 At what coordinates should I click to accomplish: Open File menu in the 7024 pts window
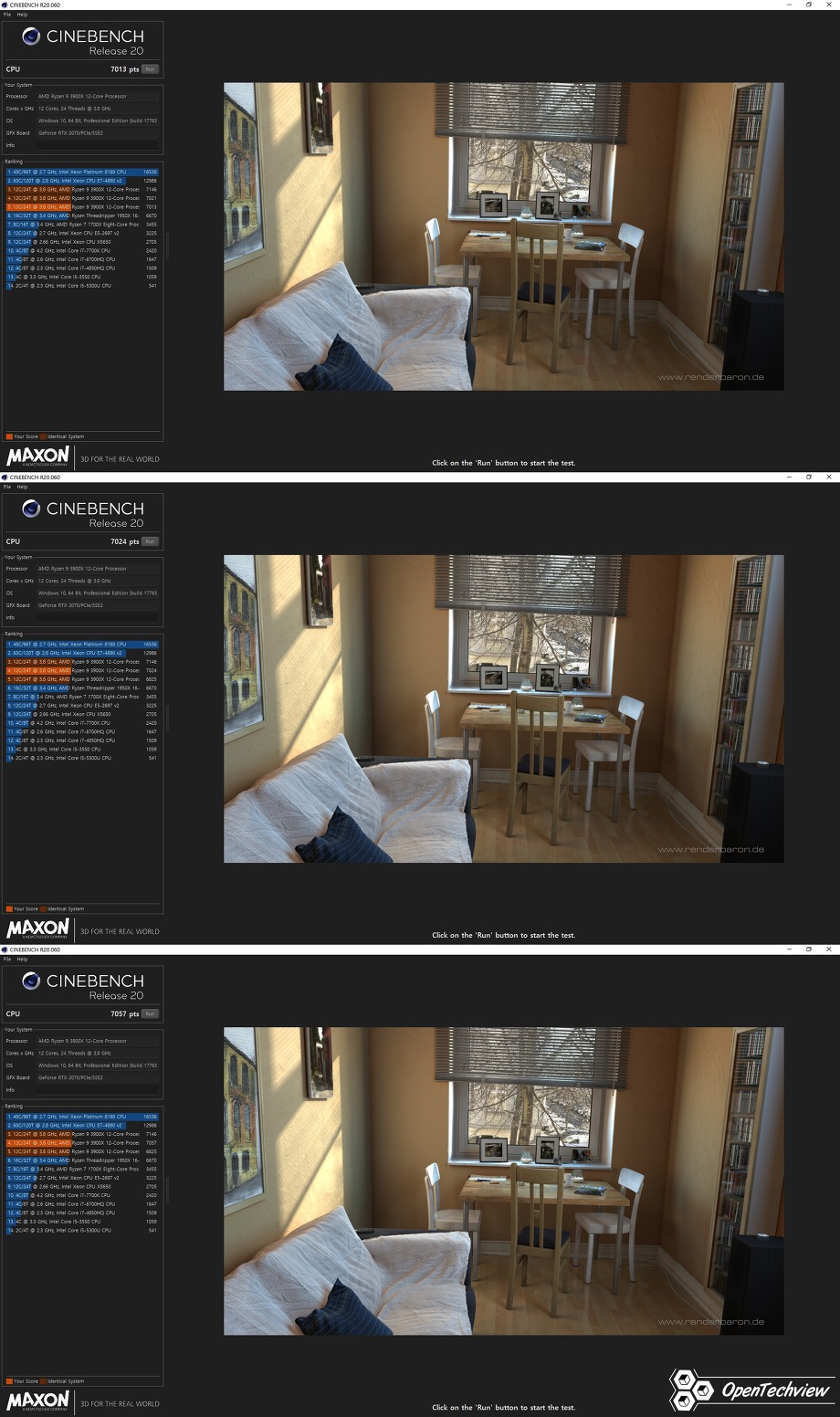click(x=7, y=487)
